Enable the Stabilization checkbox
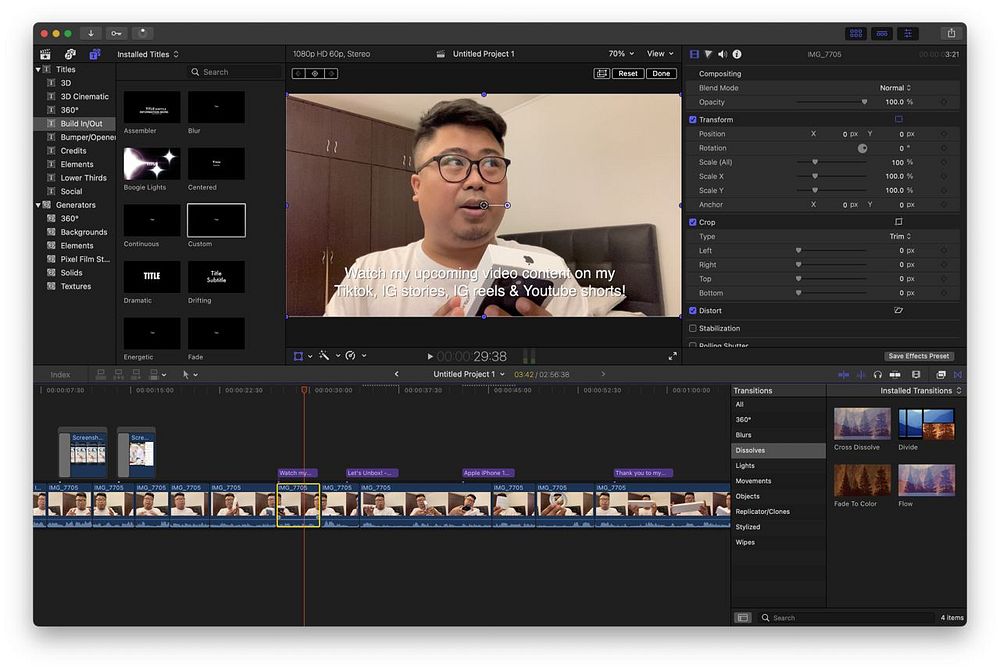 coord(693,328)
